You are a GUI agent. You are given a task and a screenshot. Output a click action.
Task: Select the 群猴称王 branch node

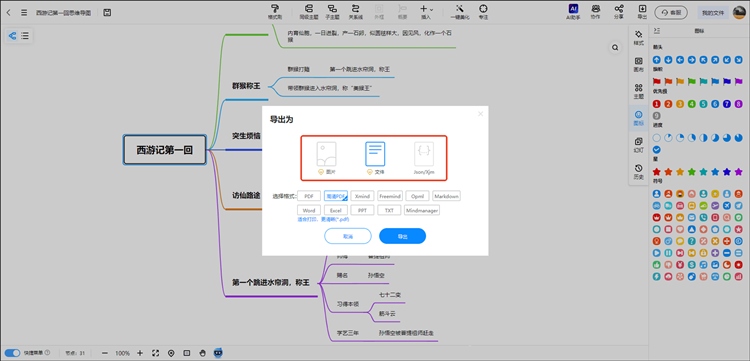click(246, 86)
